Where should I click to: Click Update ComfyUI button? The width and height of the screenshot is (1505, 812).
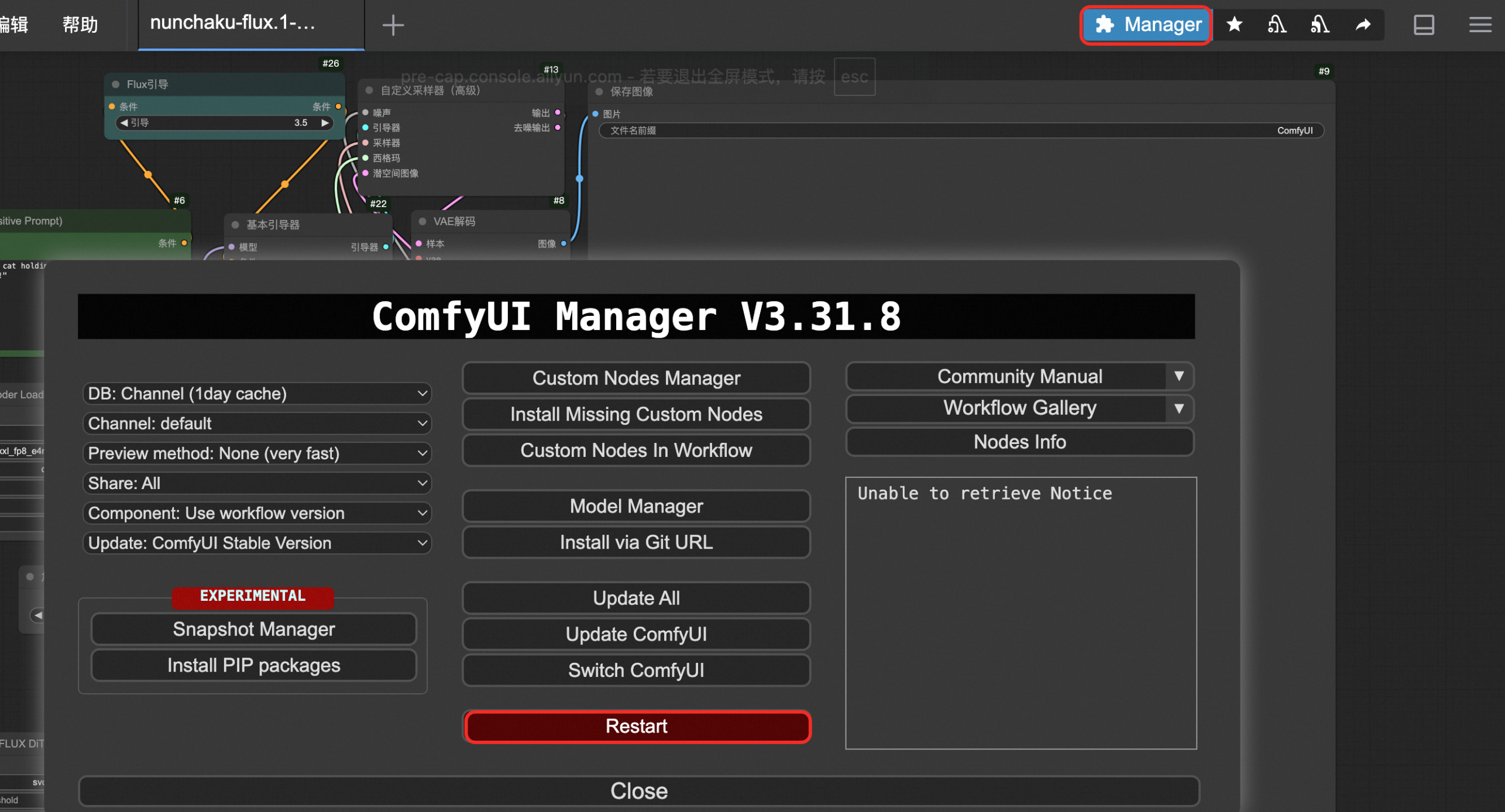[636, 634]
